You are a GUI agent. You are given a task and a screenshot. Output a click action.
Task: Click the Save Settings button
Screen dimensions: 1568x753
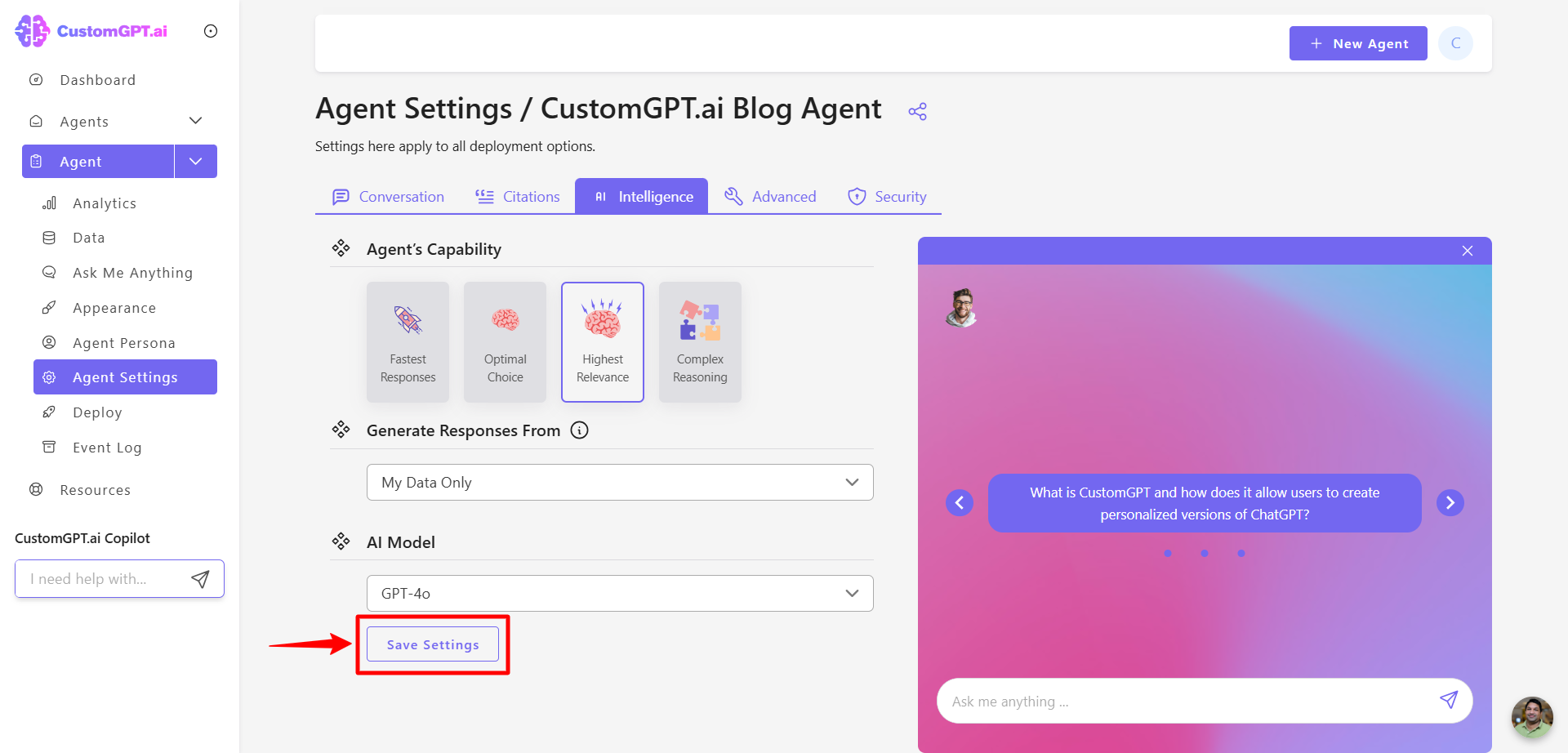click(433, 644)
